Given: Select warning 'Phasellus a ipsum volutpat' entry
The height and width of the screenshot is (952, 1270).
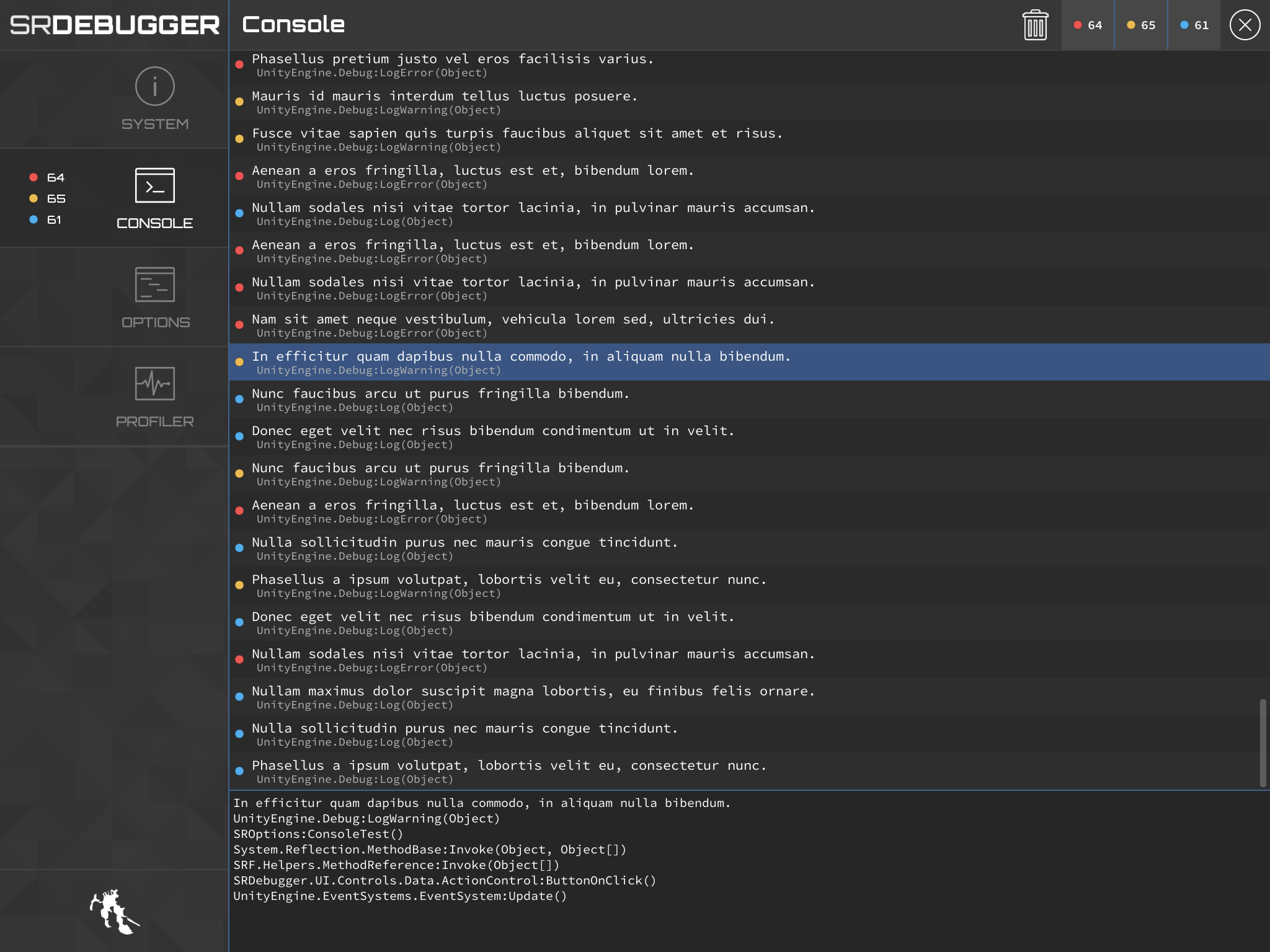Looking at the screenshot, I should 749,585.
